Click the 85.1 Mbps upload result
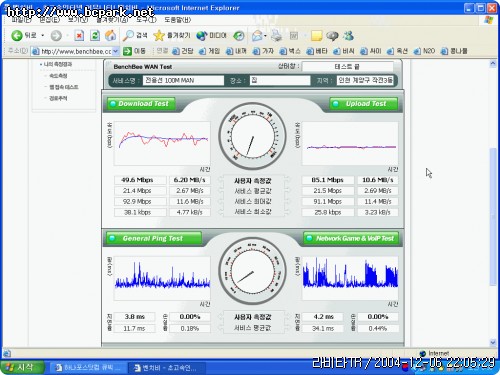 pos(328,180)
